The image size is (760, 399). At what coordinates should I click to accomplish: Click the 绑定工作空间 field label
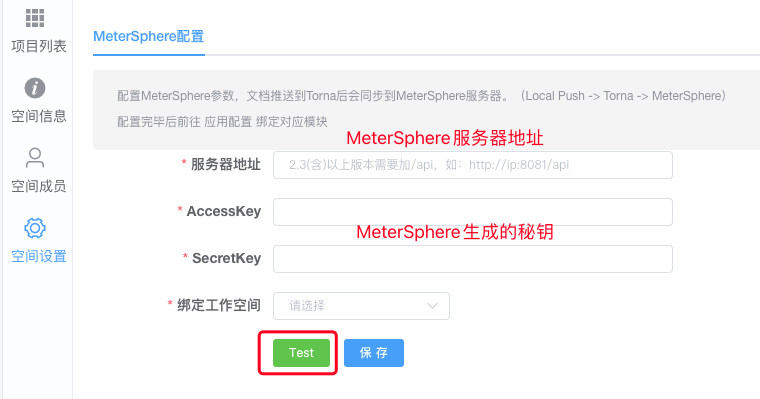[219, 305]
